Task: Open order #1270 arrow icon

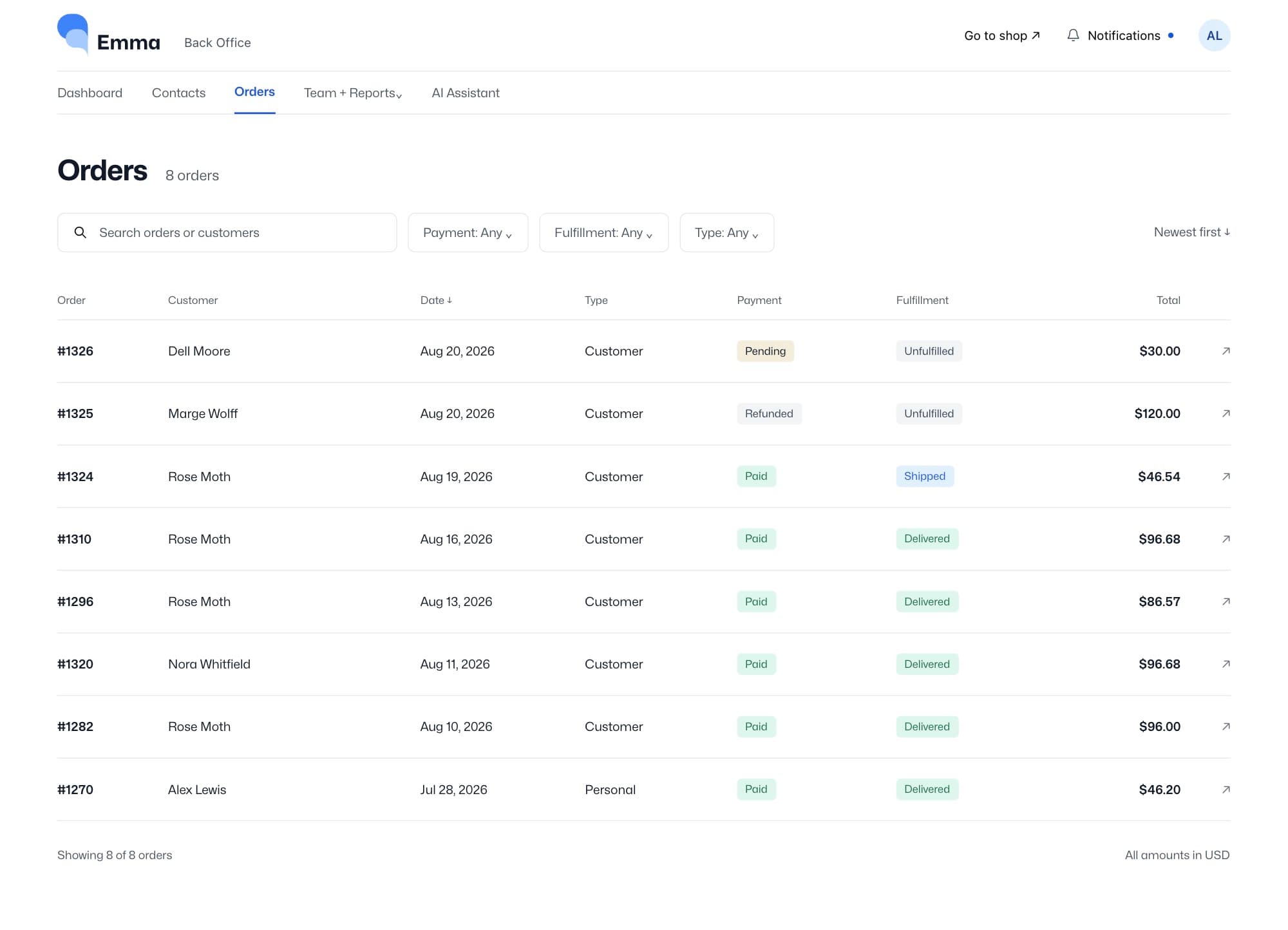Action: tap(1226, 790)
